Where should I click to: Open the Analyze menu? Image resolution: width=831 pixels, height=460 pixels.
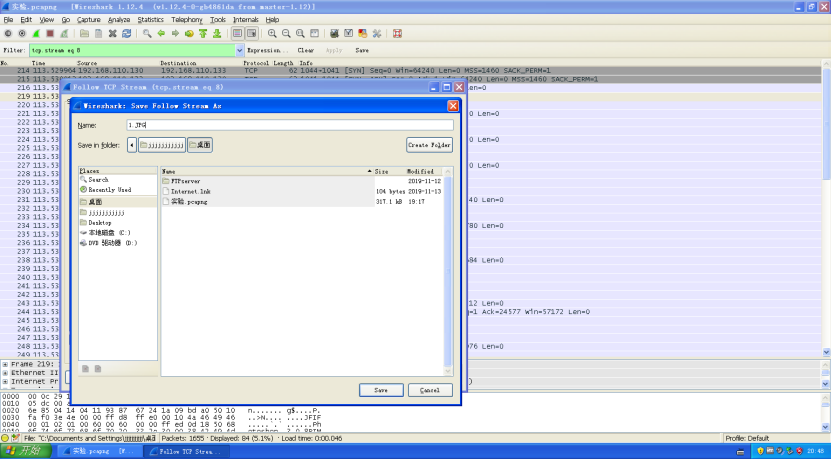tap(119, 20)
